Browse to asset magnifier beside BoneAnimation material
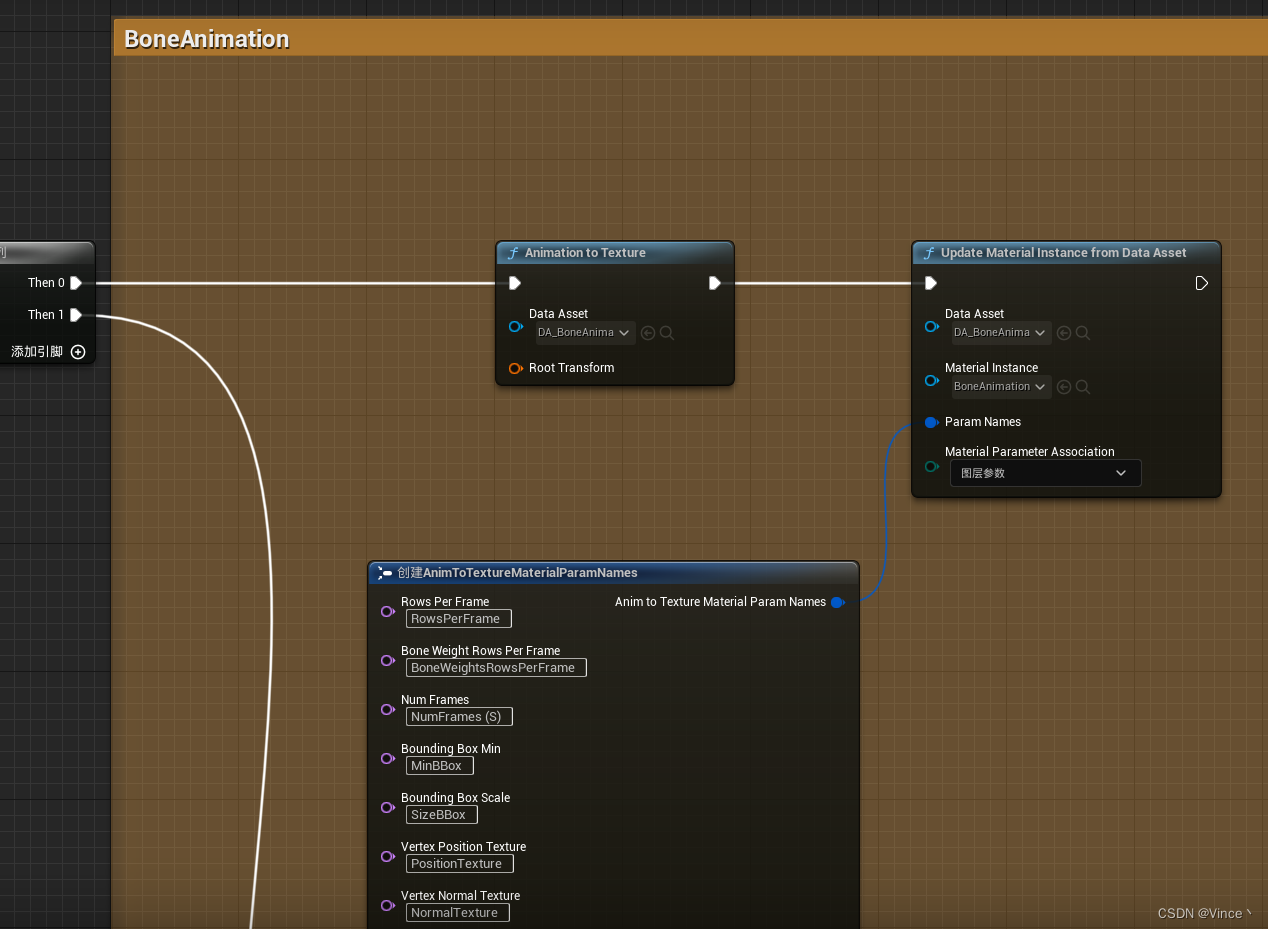 point(1083,387)
